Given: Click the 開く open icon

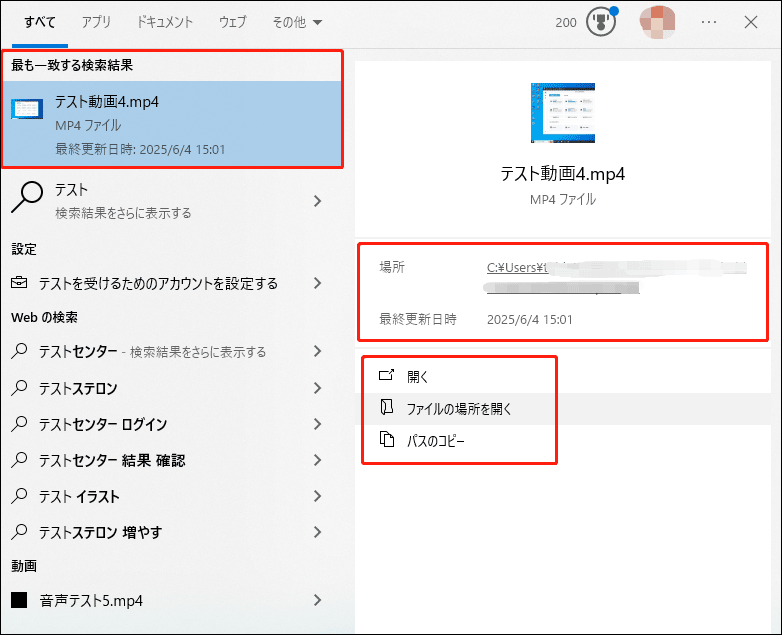Looking at the screenshot, I should (387, 375).
